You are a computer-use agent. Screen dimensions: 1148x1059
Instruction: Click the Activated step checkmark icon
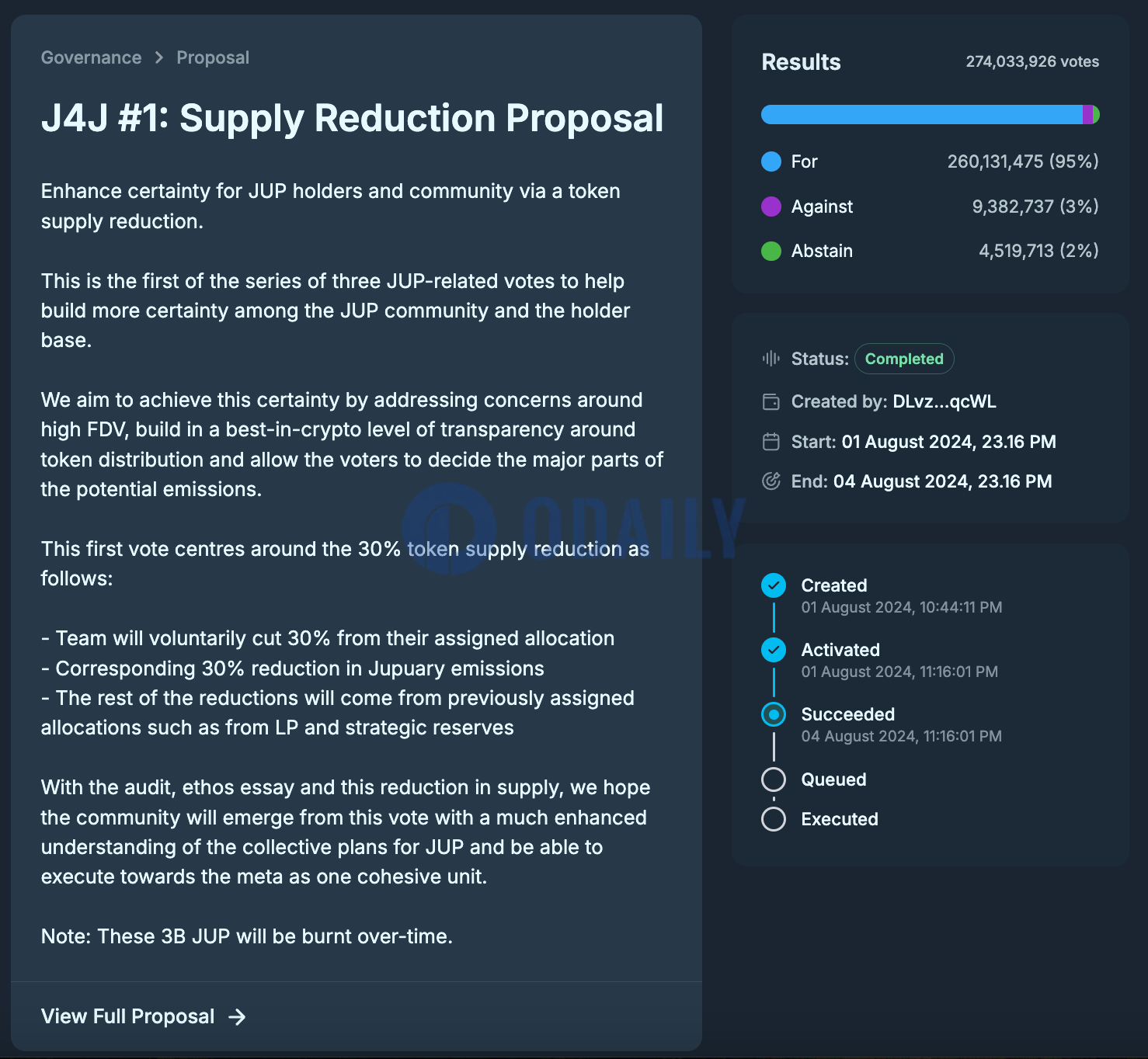click(774, 650)
